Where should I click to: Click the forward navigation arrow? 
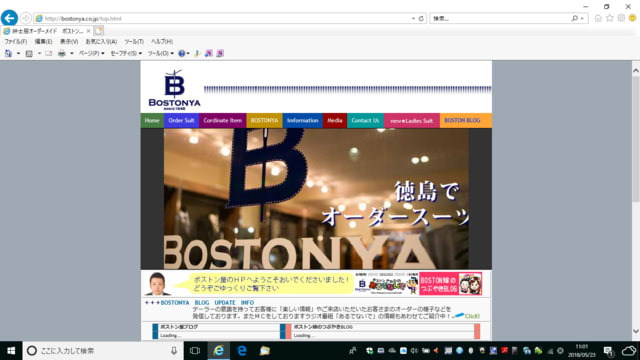point(26,18)
